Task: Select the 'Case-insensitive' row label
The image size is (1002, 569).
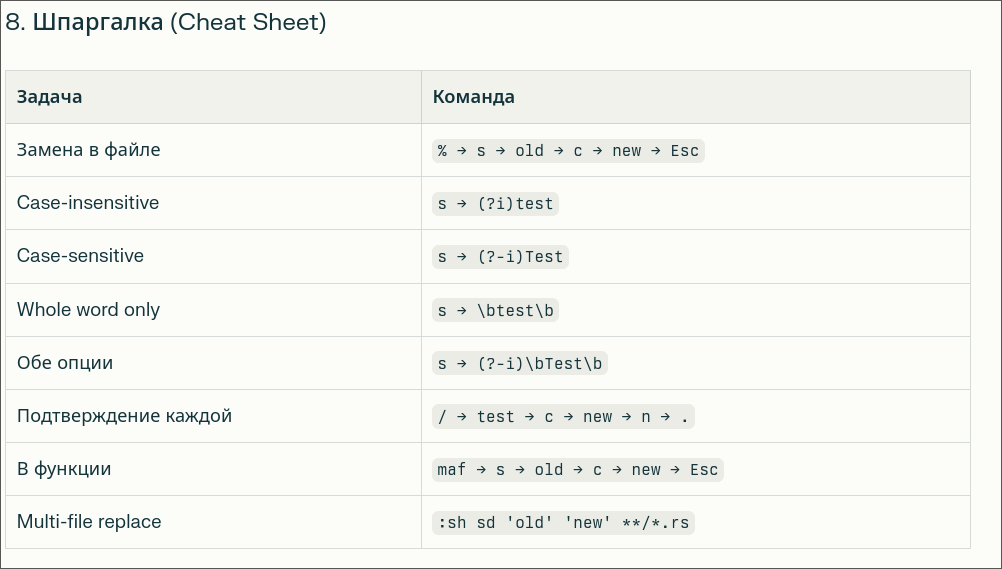Action: (88, 203)
